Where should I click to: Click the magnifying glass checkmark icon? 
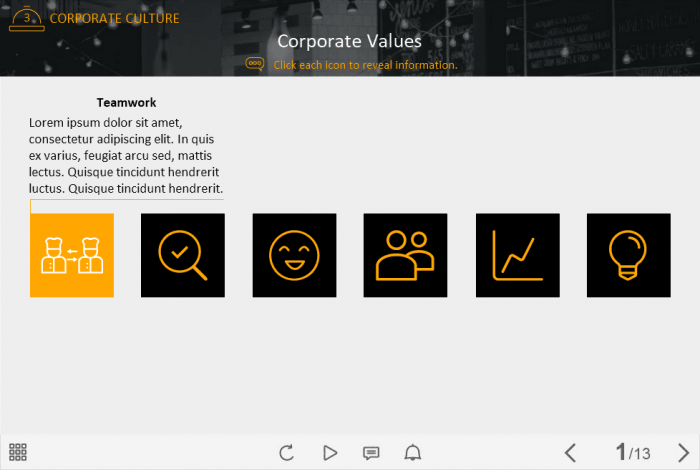coord(183,255)
